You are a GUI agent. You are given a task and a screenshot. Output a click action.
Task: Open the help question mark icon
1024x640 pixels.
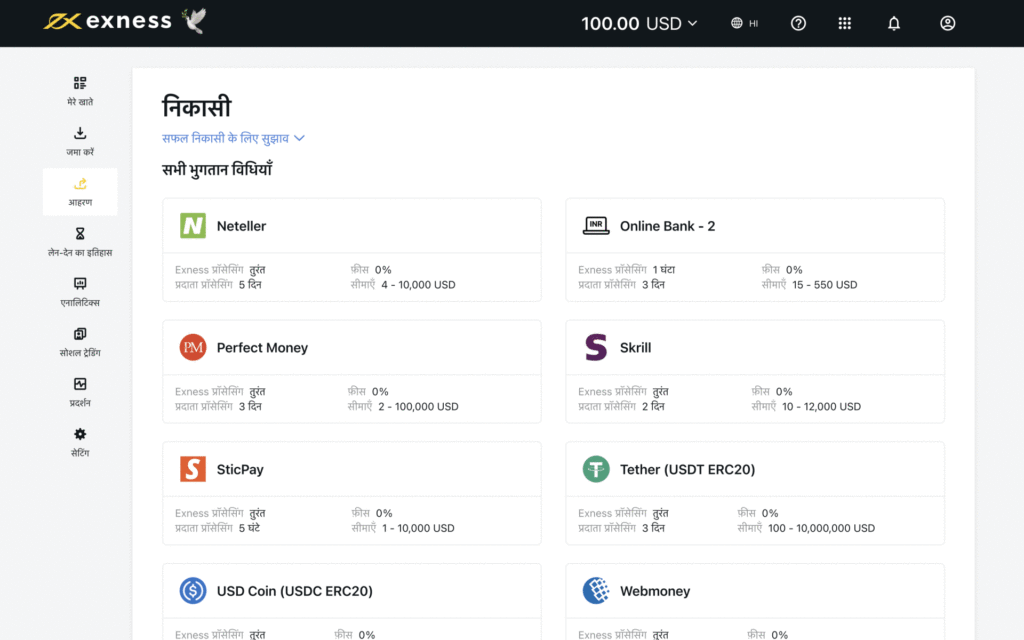[798, 24]
